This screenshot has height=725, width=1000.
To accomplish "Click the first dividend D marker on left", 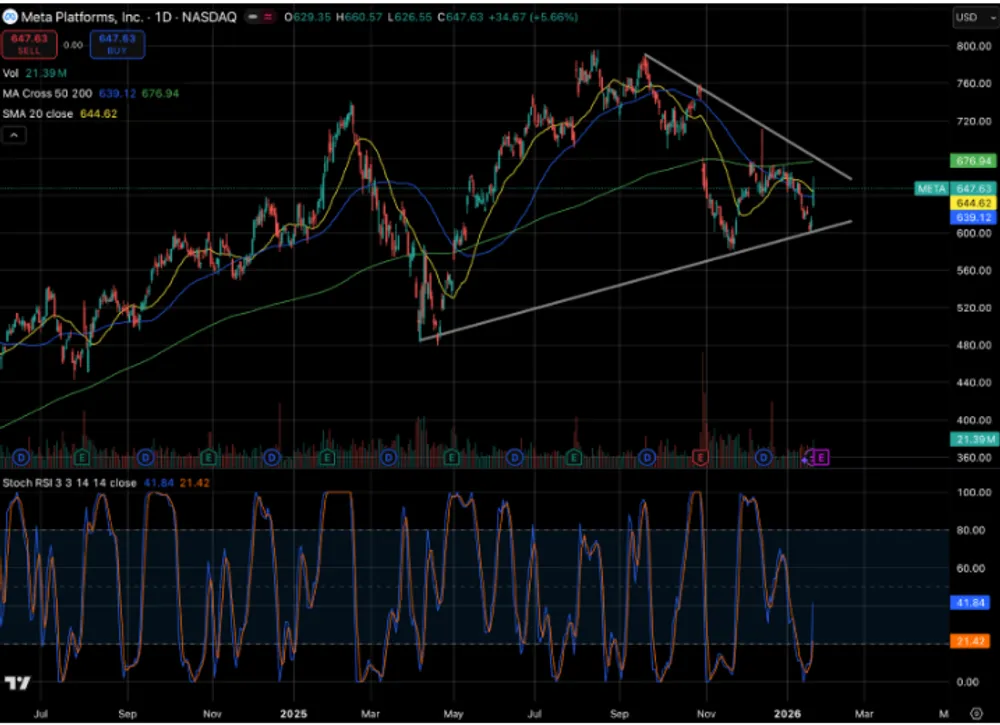I will [21, 457].
